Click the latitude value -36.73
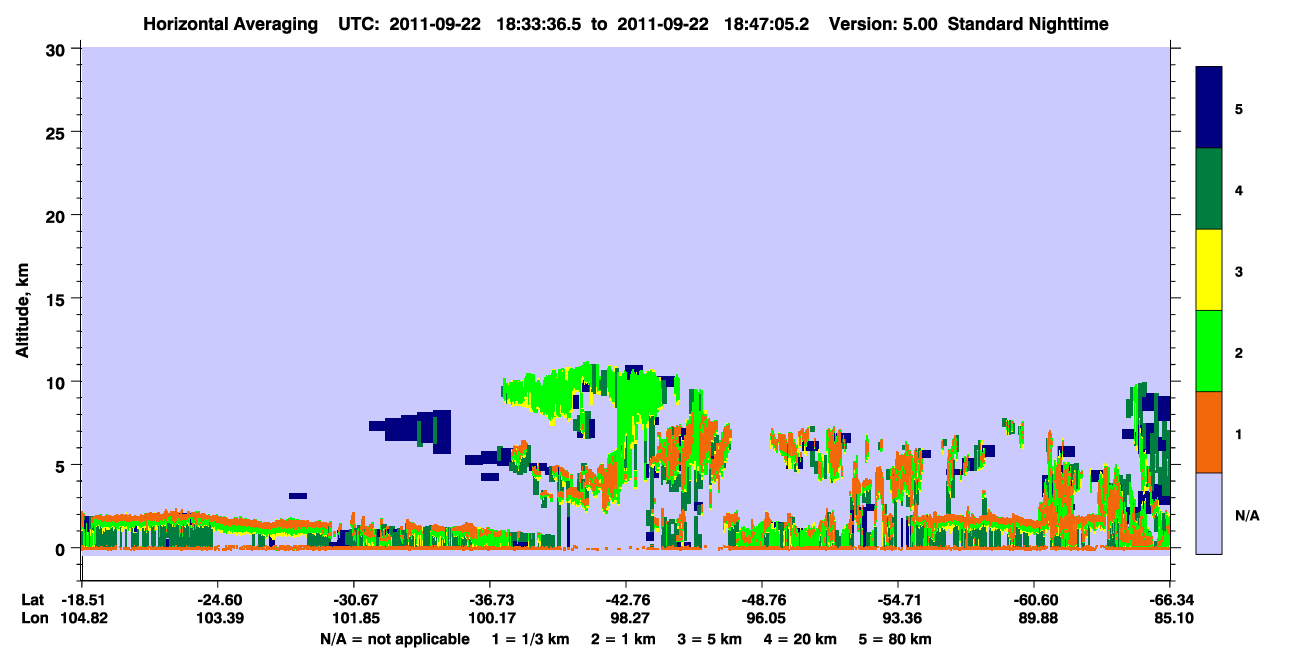The image size is (1300, 667). coord(489,599)
